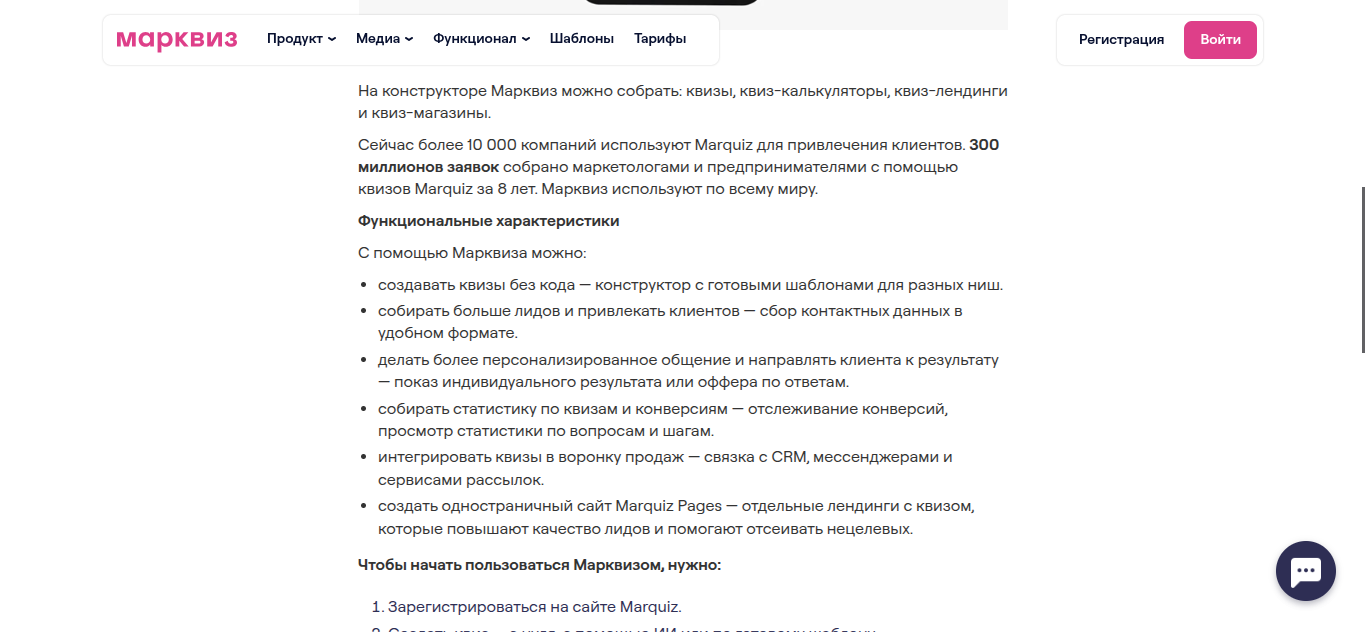Click the vertical page scrollbar thumb

tap(1361, 270)
